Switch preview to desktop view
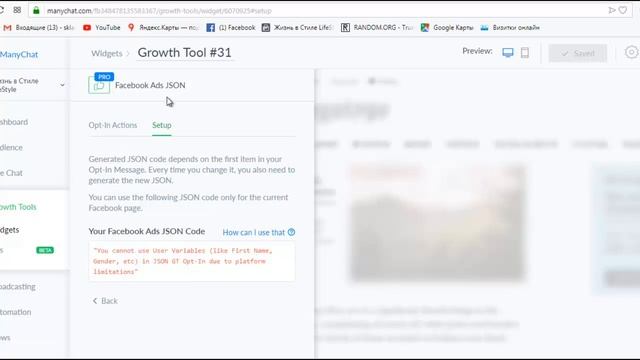640x360 pixels. pos(508,53)
